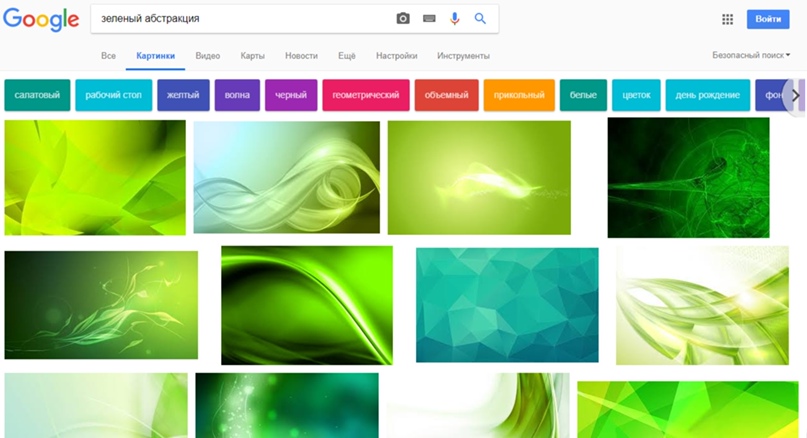Screen dimensions: 807x438
Task: Click the Google logo
Action: point(41,20)
